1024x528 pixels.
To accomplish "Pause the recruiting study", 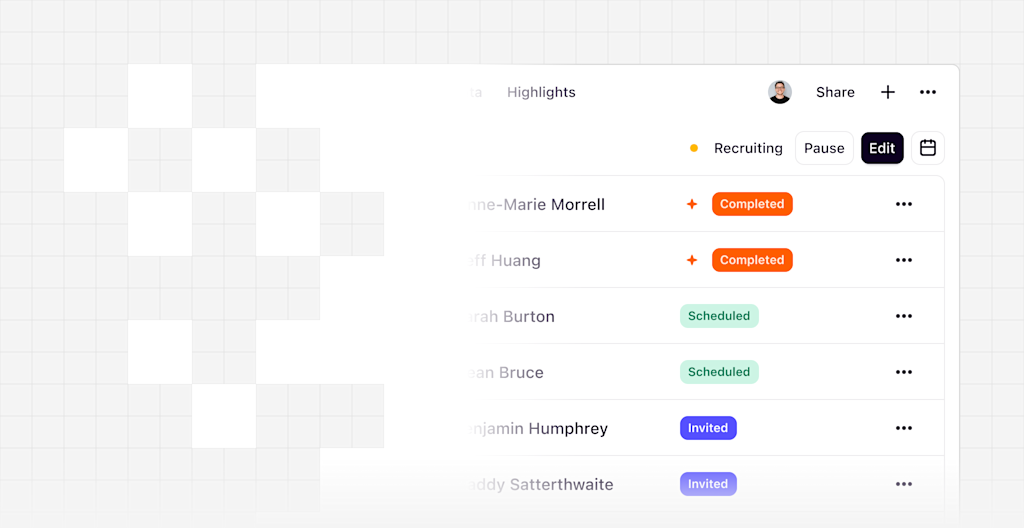I will [824, 148].
